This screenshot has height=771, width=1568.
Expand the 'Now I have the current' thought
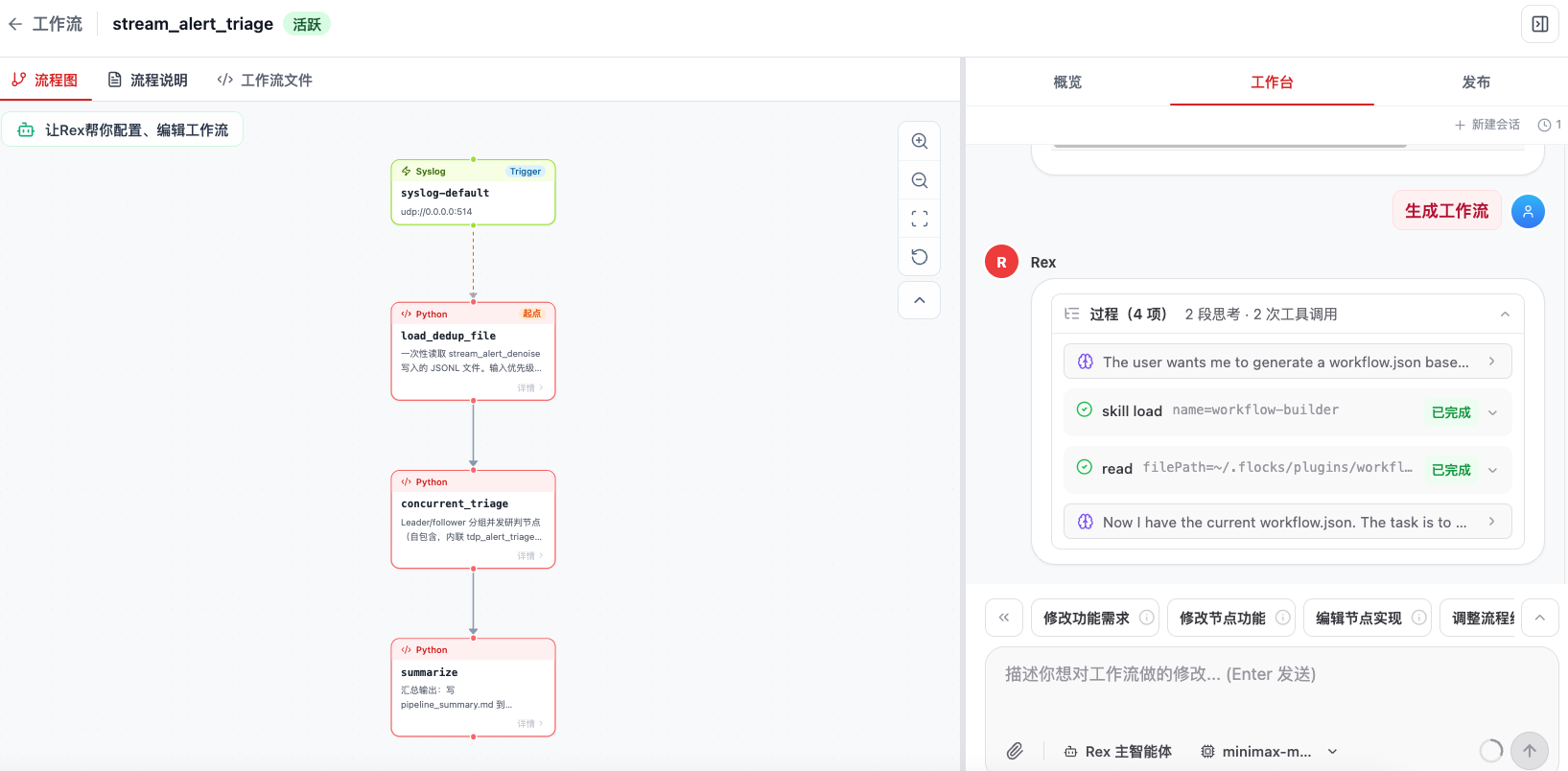[1287, 522]
